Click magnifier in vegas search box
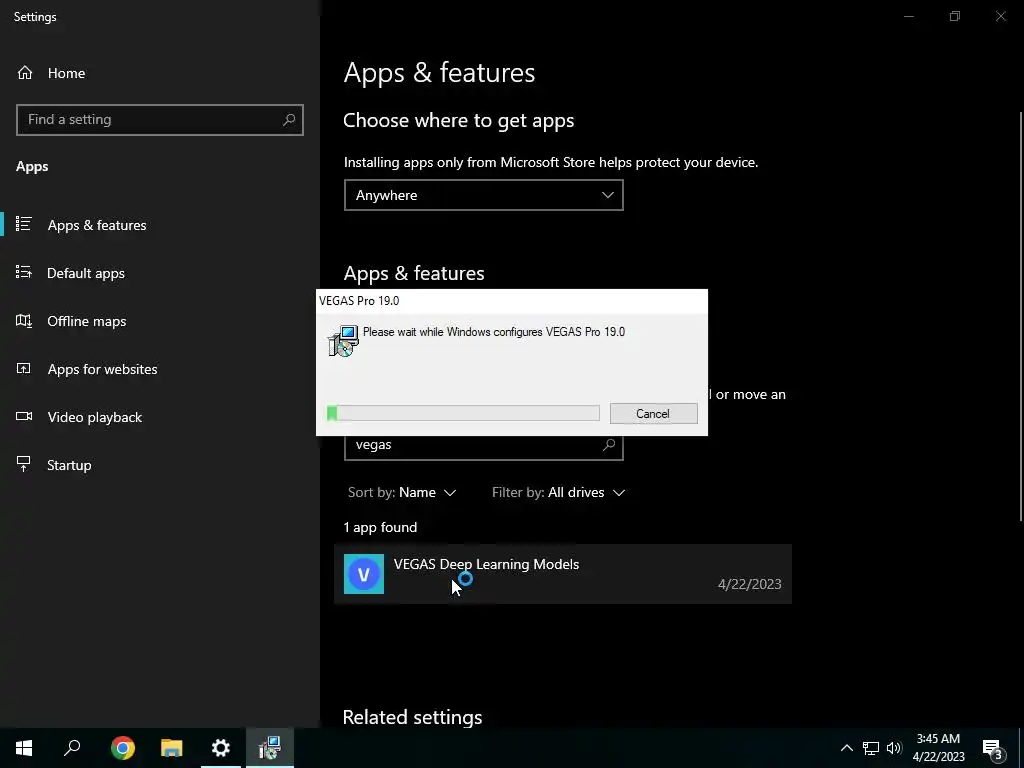This screenshot has width=1024, height=768. tap(609, 445)
